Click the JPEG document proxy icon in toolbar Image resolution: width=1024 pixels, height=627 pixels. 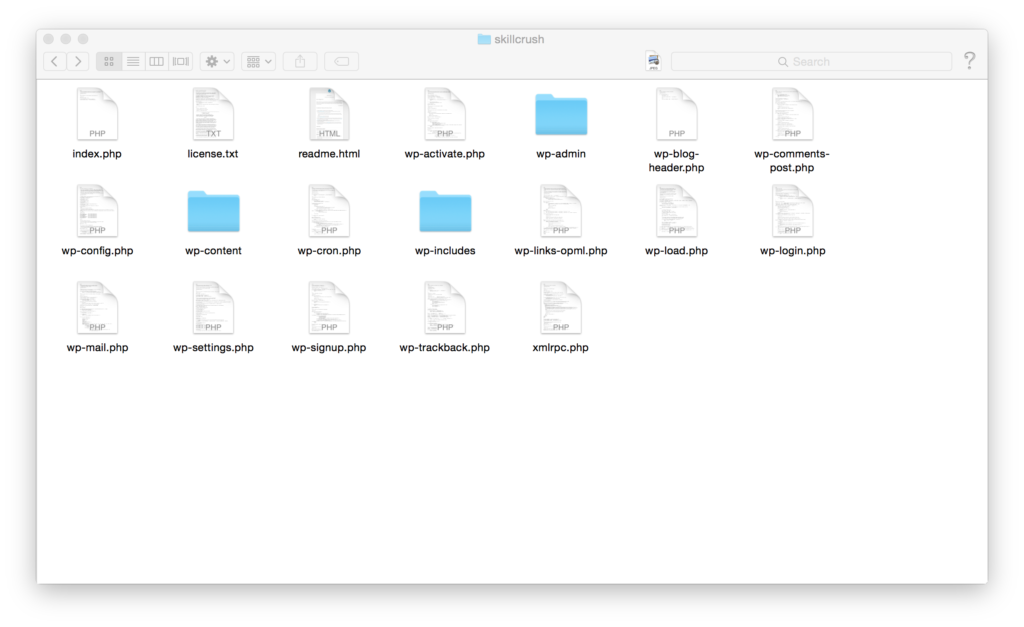(653, 61)
